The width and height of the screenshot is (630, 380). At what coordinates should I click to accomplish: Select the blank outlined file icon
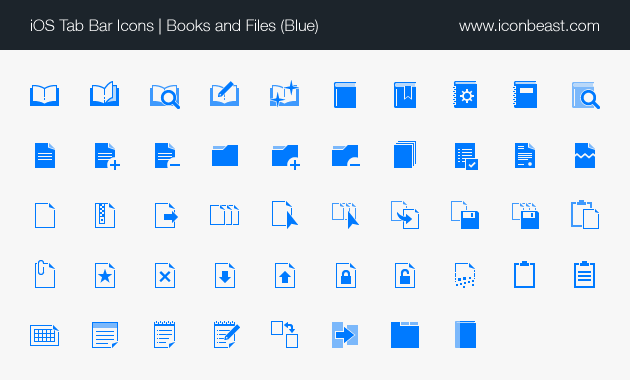tap(45, 216)
